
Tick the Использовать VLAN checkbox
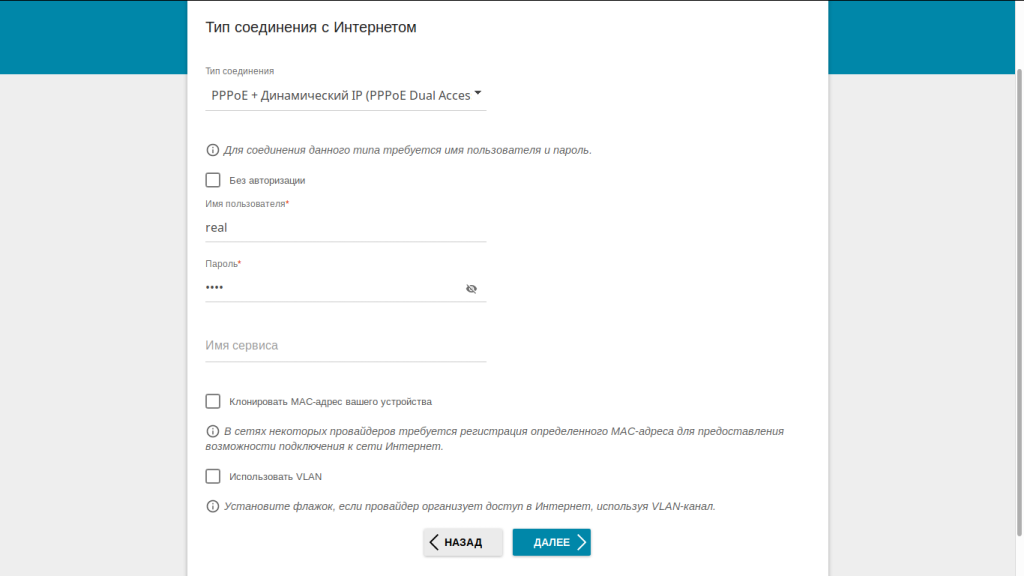pyautogui.click(x=213, y=477)
